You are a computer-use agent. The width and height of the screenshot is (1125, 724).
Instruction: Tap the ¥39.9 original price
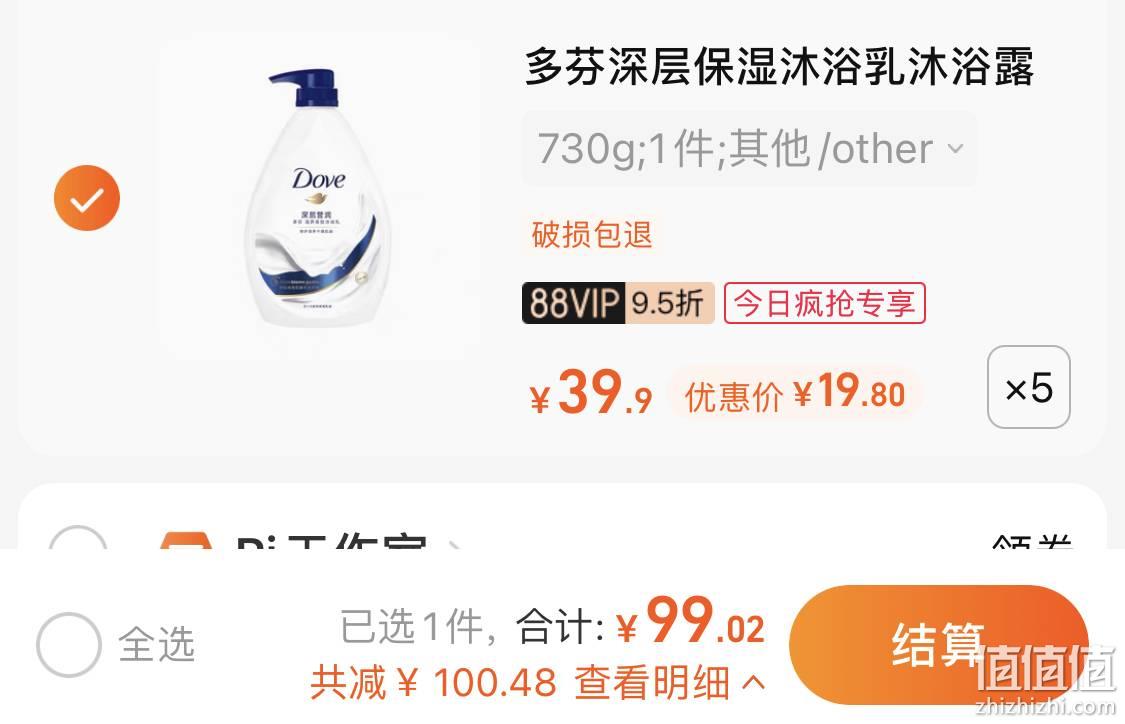pyautogui.click(x=591, y=393)
